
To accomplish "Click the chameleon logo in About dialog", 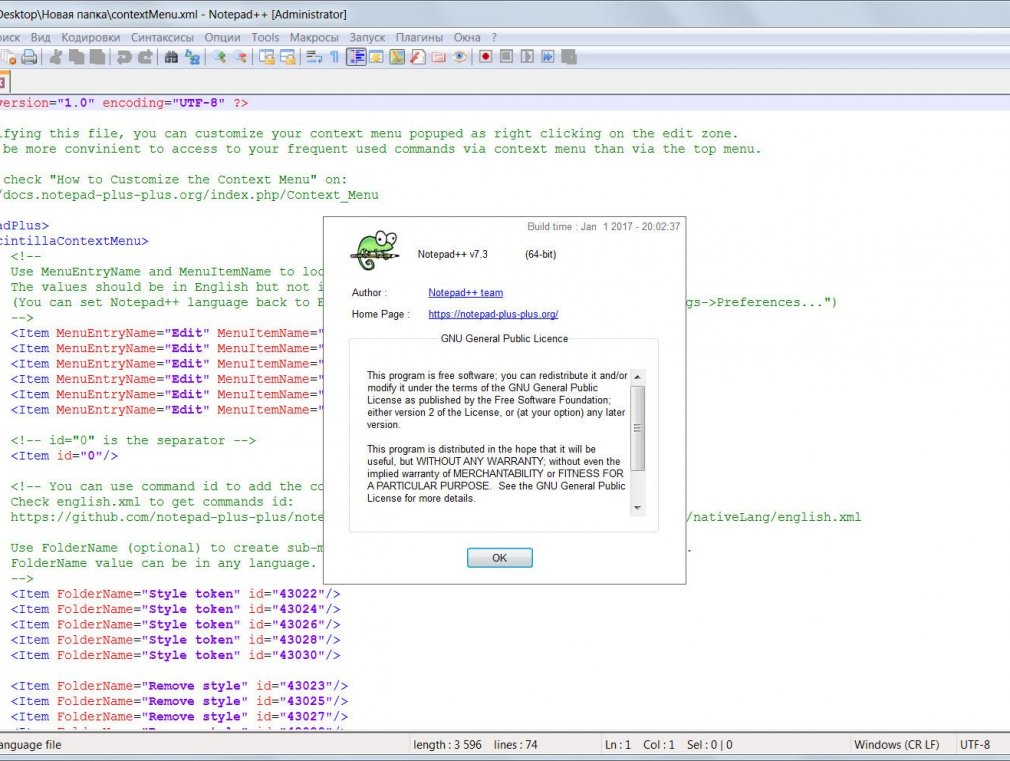I will pyautogui.click(x=377, y=251).
